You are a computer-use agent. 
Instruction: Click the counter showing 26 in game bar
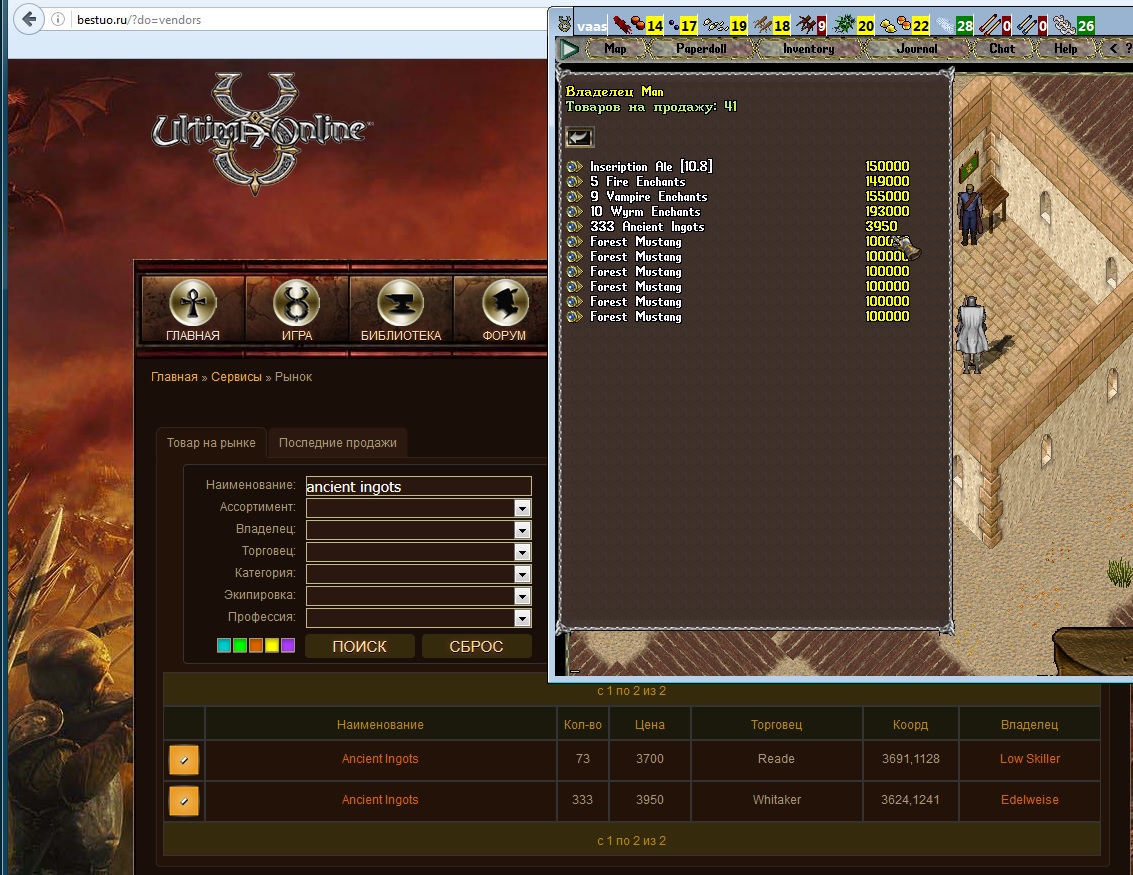click(1074, 26)
